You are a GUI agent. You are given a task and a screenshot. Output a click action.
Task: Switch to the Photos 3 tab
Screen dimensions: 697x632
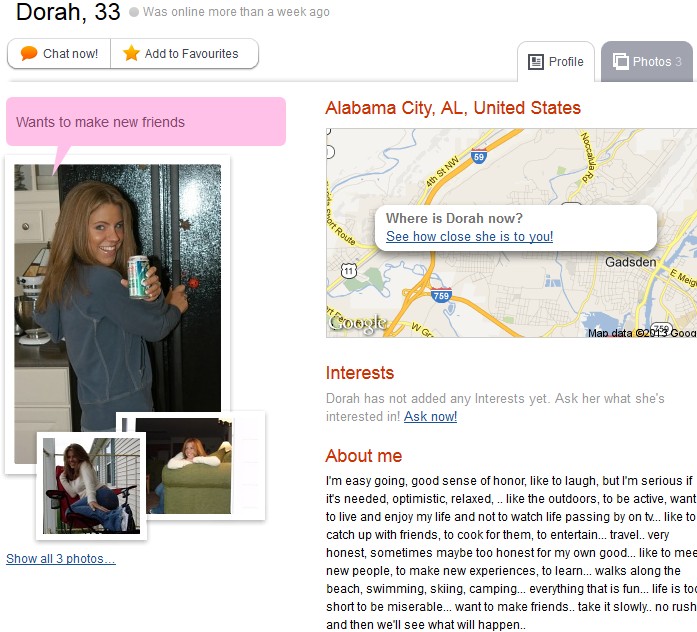tap(647, 61)
